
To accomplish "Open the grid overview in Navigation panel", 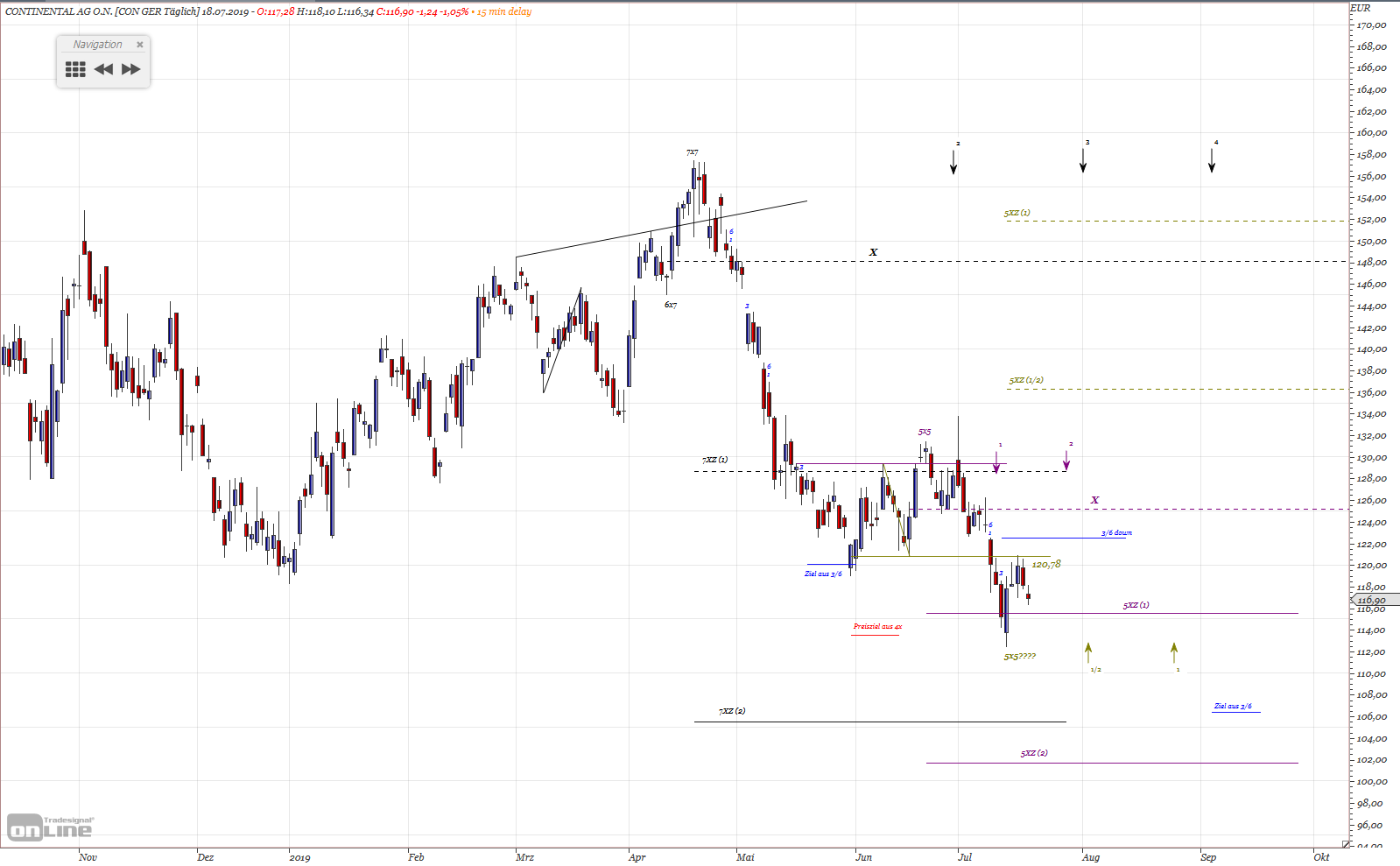I will pyautogui.click(x=75, y=69).
